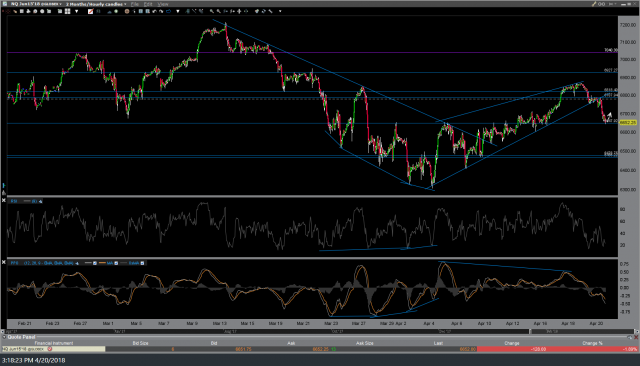Close the PPO indicator panel
Image resolution: width=640 pixels, height=366 pixels.
[4, 262]
